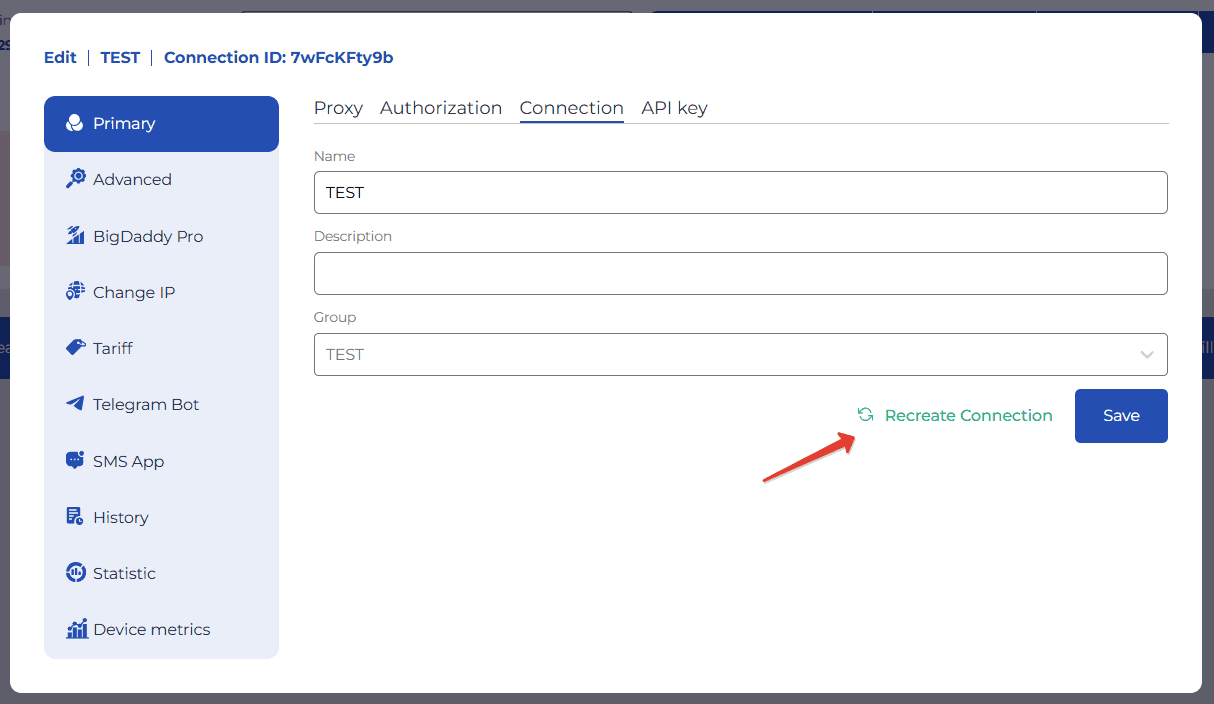This screenshot has height=704, width=1214.
Task: Click the Advanced settings icon
Action: click(76, 179)
